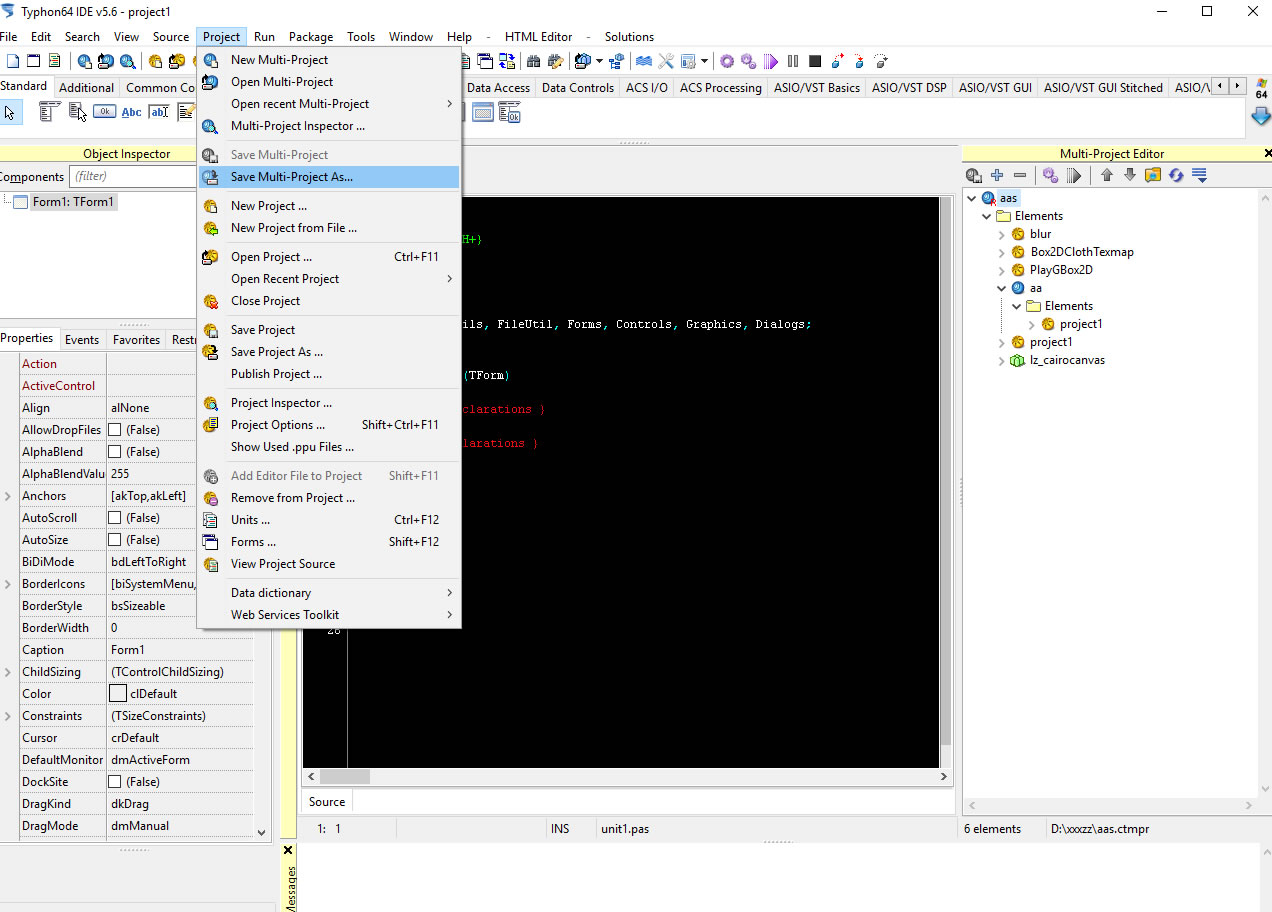Viewport: 1272px width, 912px height.
Task: Expand the Box2DClothTexmap node
Action: point(1002,252)
